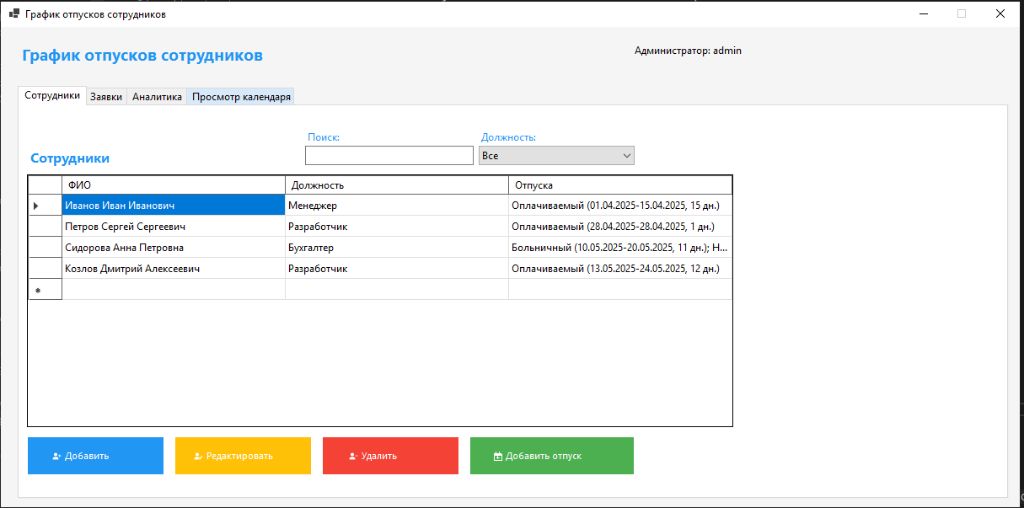This screenshot has width=1024, height=508.
Task: Click the new-row asterisk row header
Action: coord(45,289)
